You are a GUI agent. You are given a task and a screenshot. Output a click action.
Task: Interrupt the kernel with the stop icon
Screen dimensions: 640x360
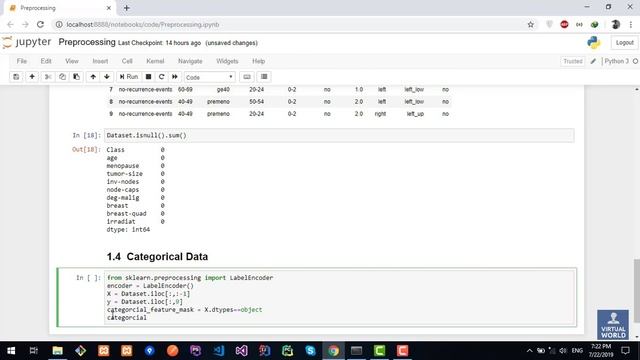tap(149, 77)
